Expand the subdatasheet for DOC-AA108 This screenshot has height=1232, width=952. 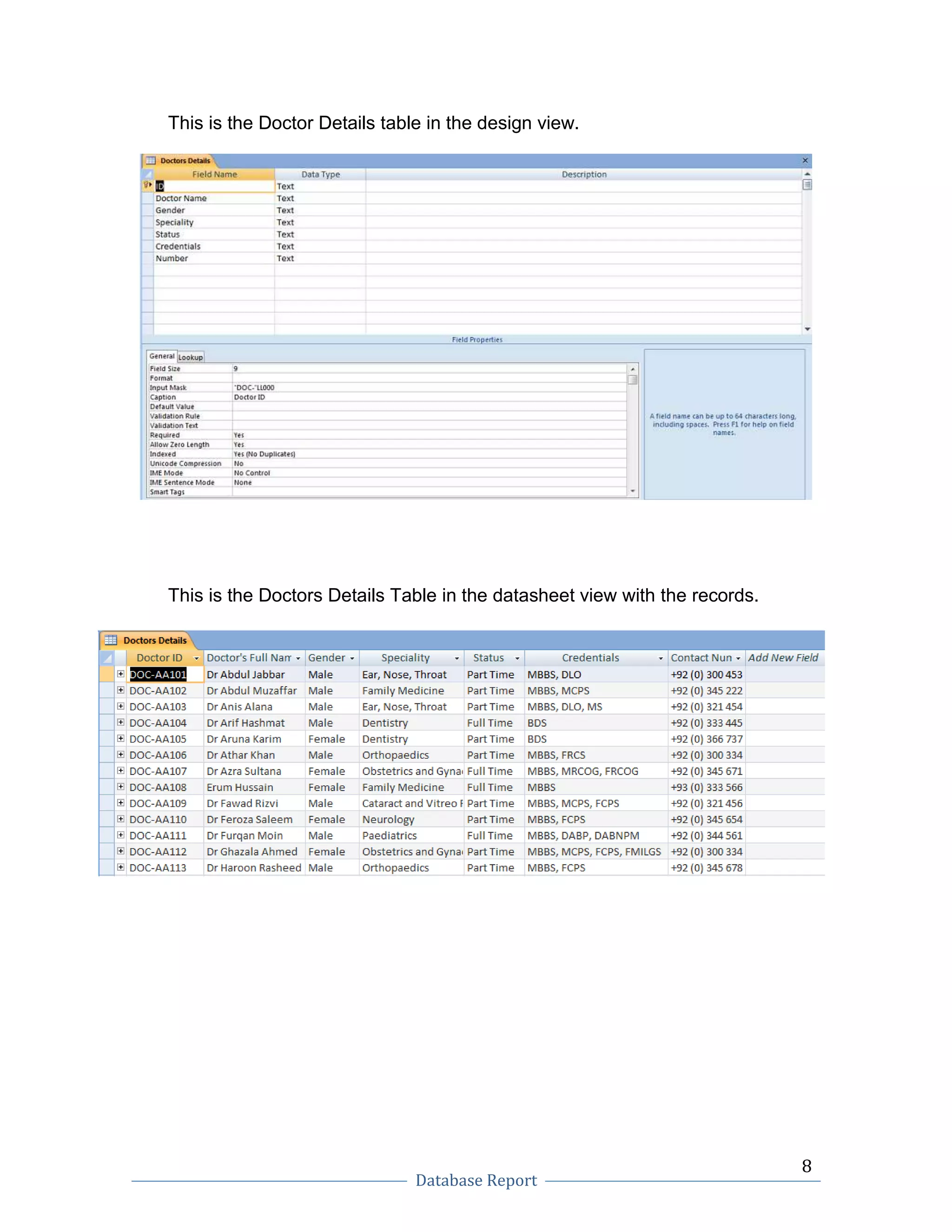[121, 786]
